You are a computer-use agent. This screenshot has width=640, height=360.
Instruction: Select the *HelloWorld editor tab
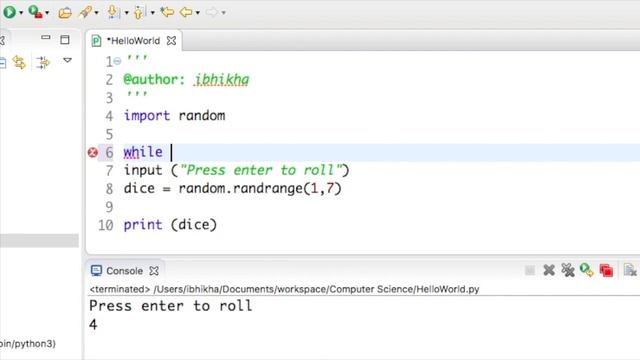(x=133, y=41)
